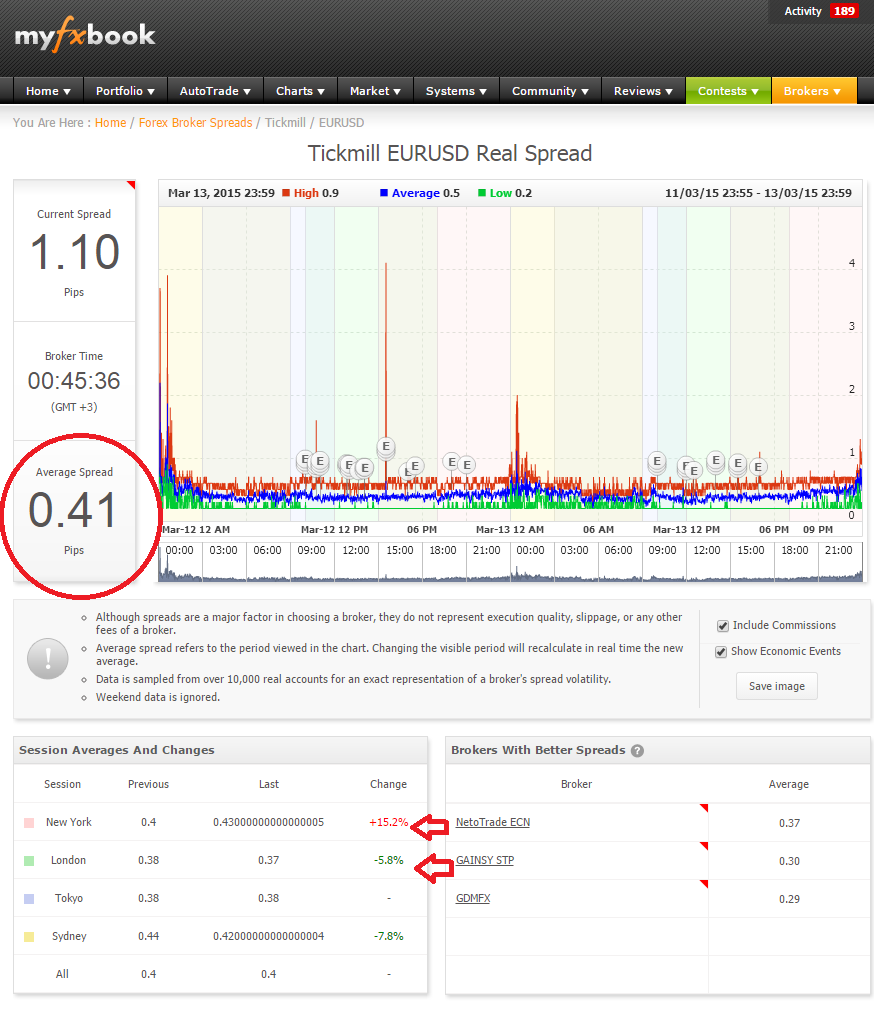Viewport: 874px width, 1012px height.
Task: Expand the Charts menu
Action: 300,91
